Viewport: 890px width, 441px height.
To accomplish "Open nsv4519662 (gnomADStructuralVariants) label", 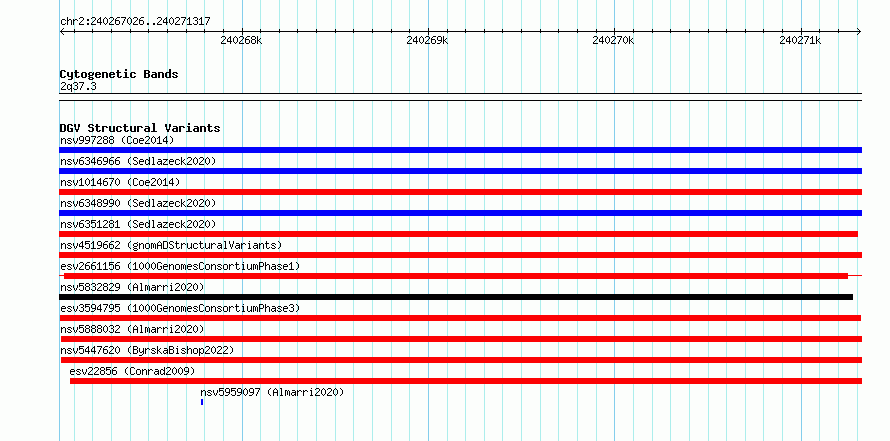I will tap(171, 245).
